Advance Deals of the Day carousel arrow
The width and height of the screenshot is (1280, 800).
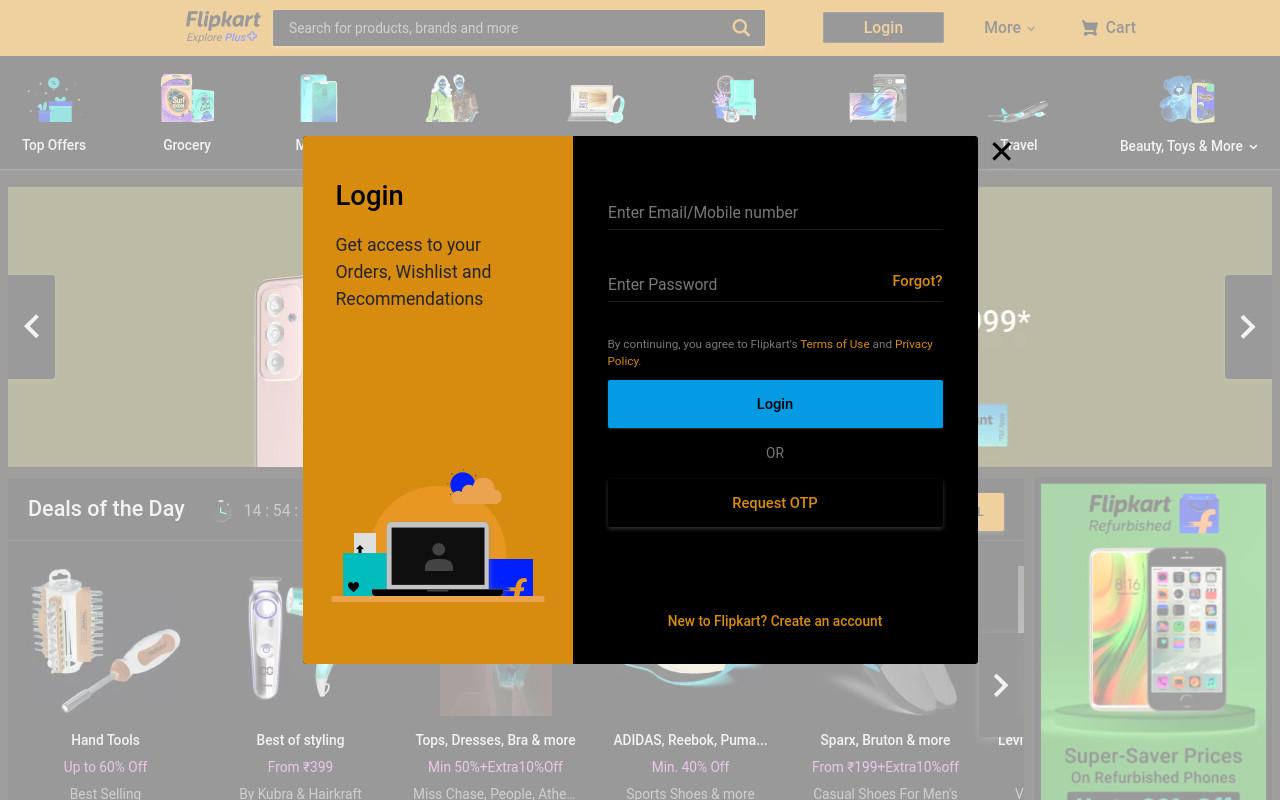[x=1000, y=685]
